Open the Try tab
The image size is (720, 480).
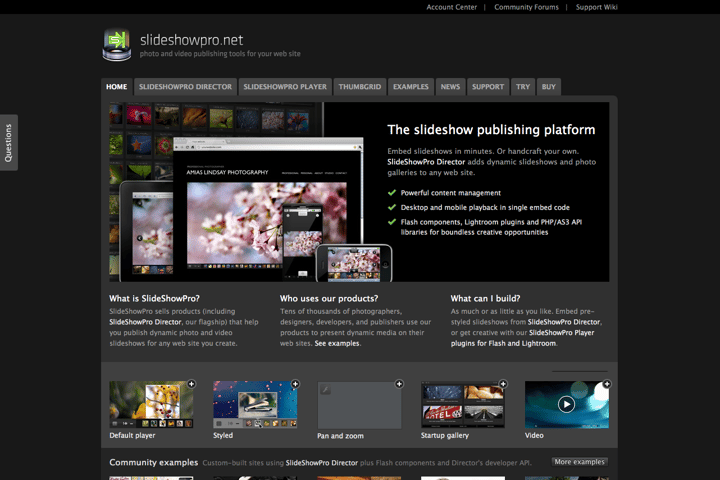pos(523,87)
